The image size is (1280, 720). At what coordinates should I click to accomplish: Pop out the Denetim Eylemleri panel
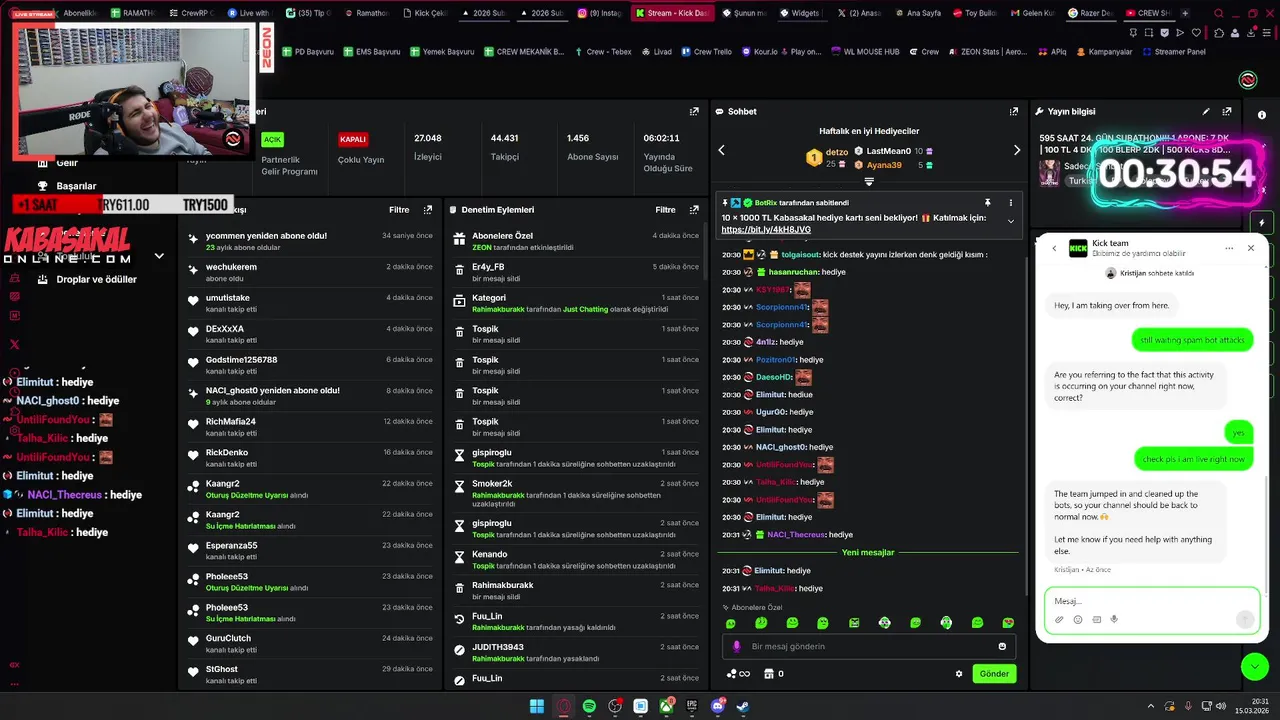coord(693,210)
